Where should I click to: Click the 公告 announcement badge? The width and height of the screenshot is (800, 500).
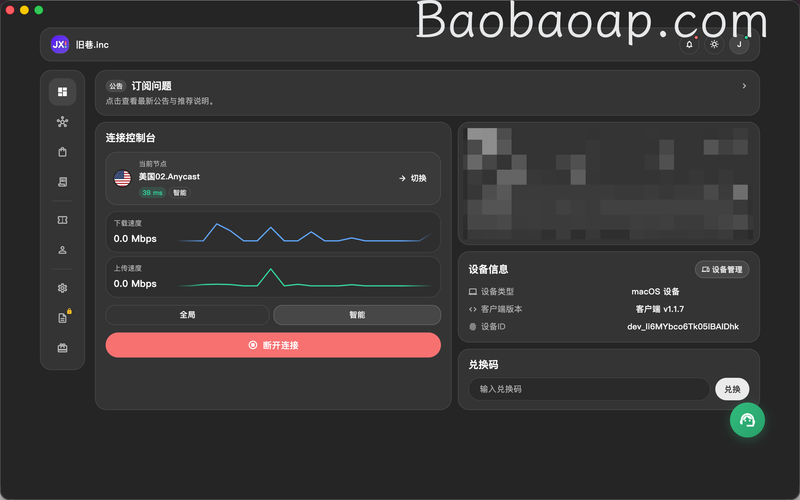coord(116,86)
